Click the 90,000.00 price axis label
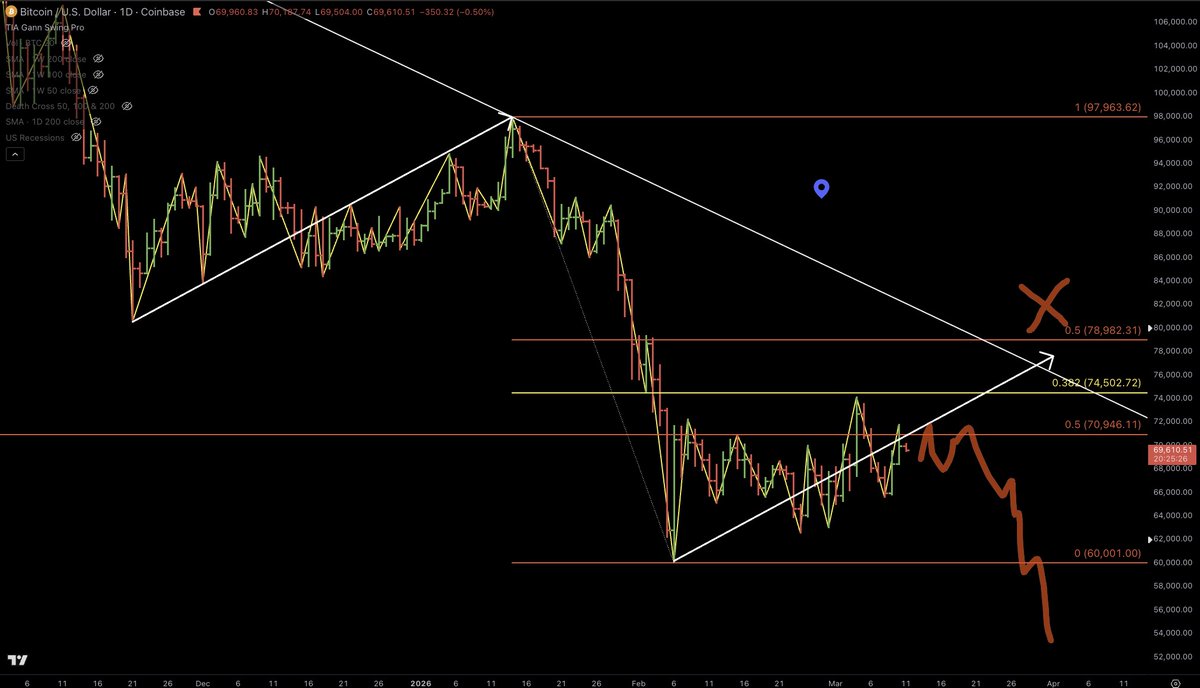This screenshot has width=1200, height=688. tap(1174, 210)
